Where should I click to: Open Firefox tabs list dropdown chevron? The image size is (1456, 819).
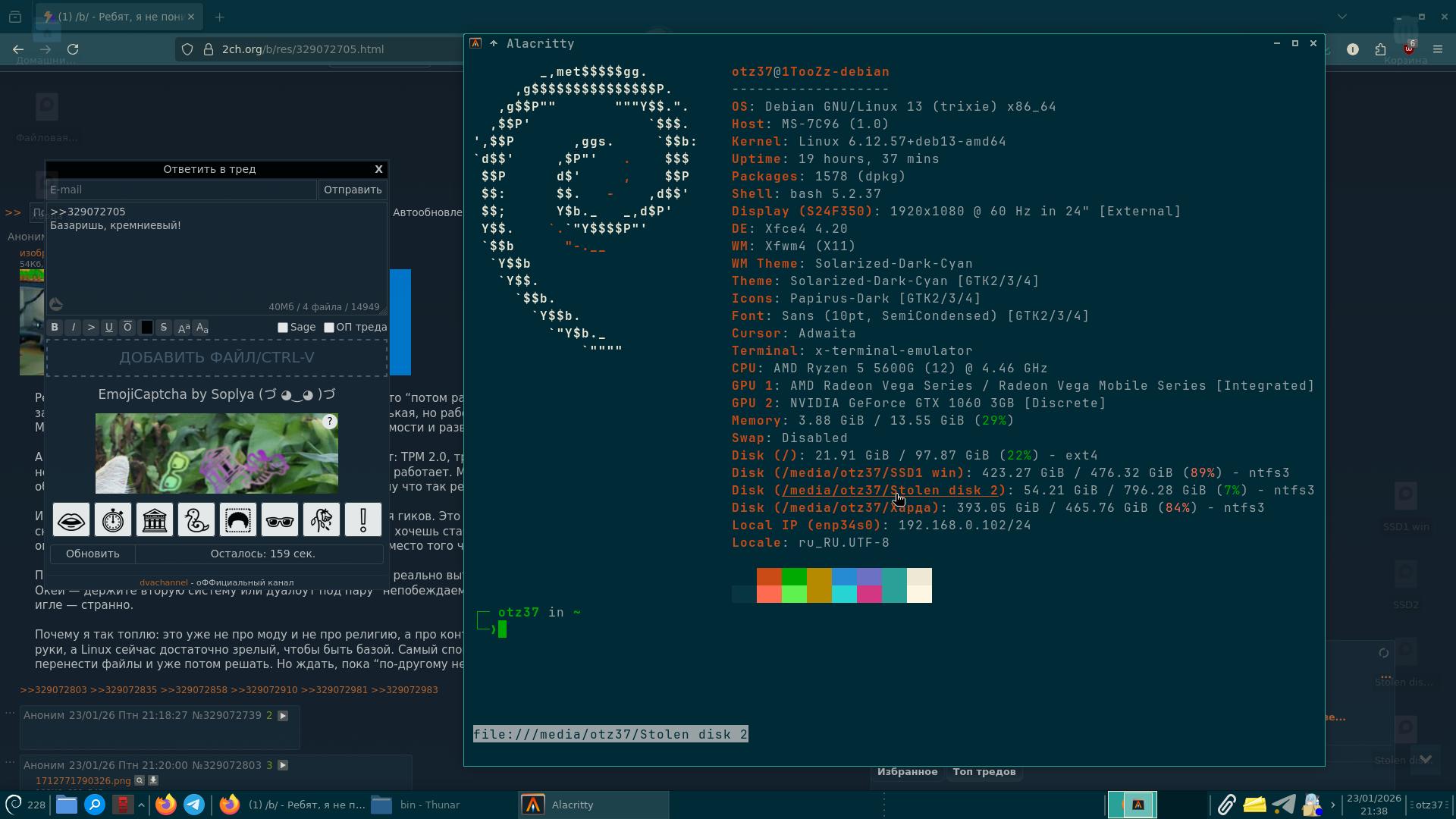1342,17
